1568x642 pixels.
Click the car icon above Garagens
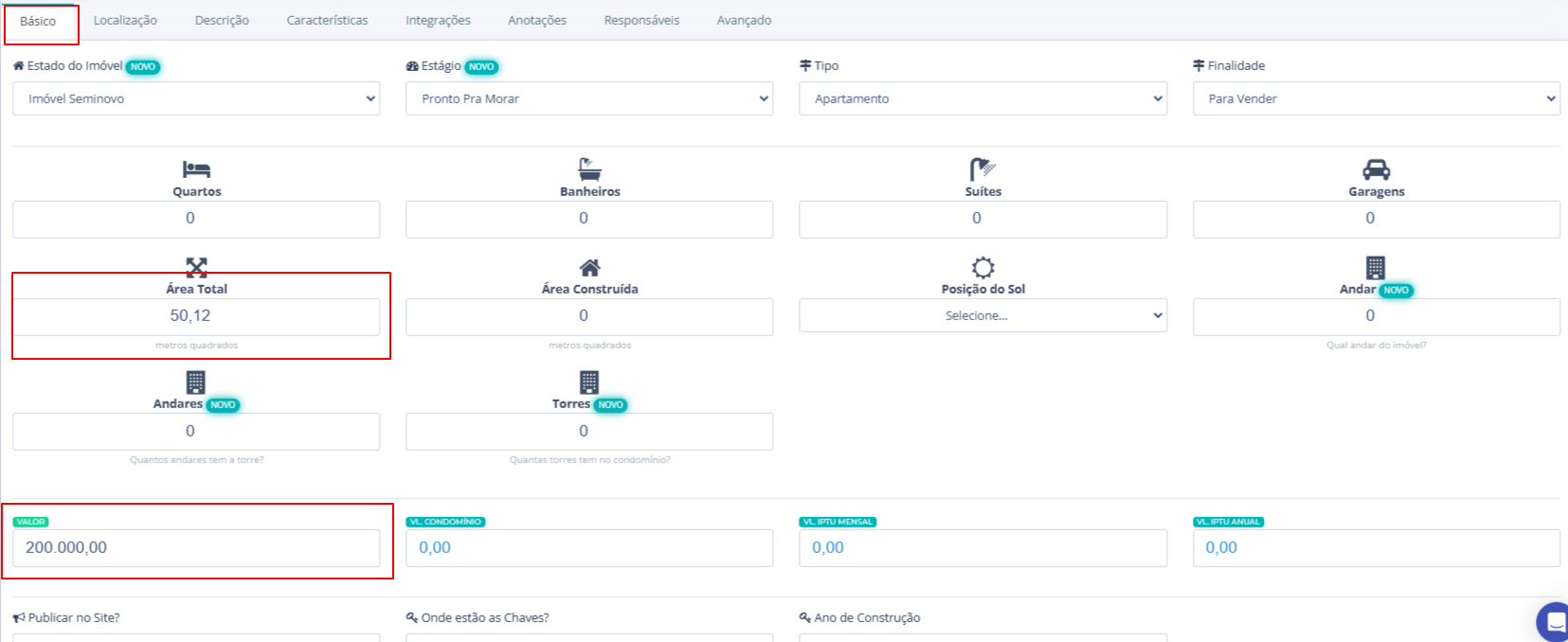click(x=1376, y=169)
